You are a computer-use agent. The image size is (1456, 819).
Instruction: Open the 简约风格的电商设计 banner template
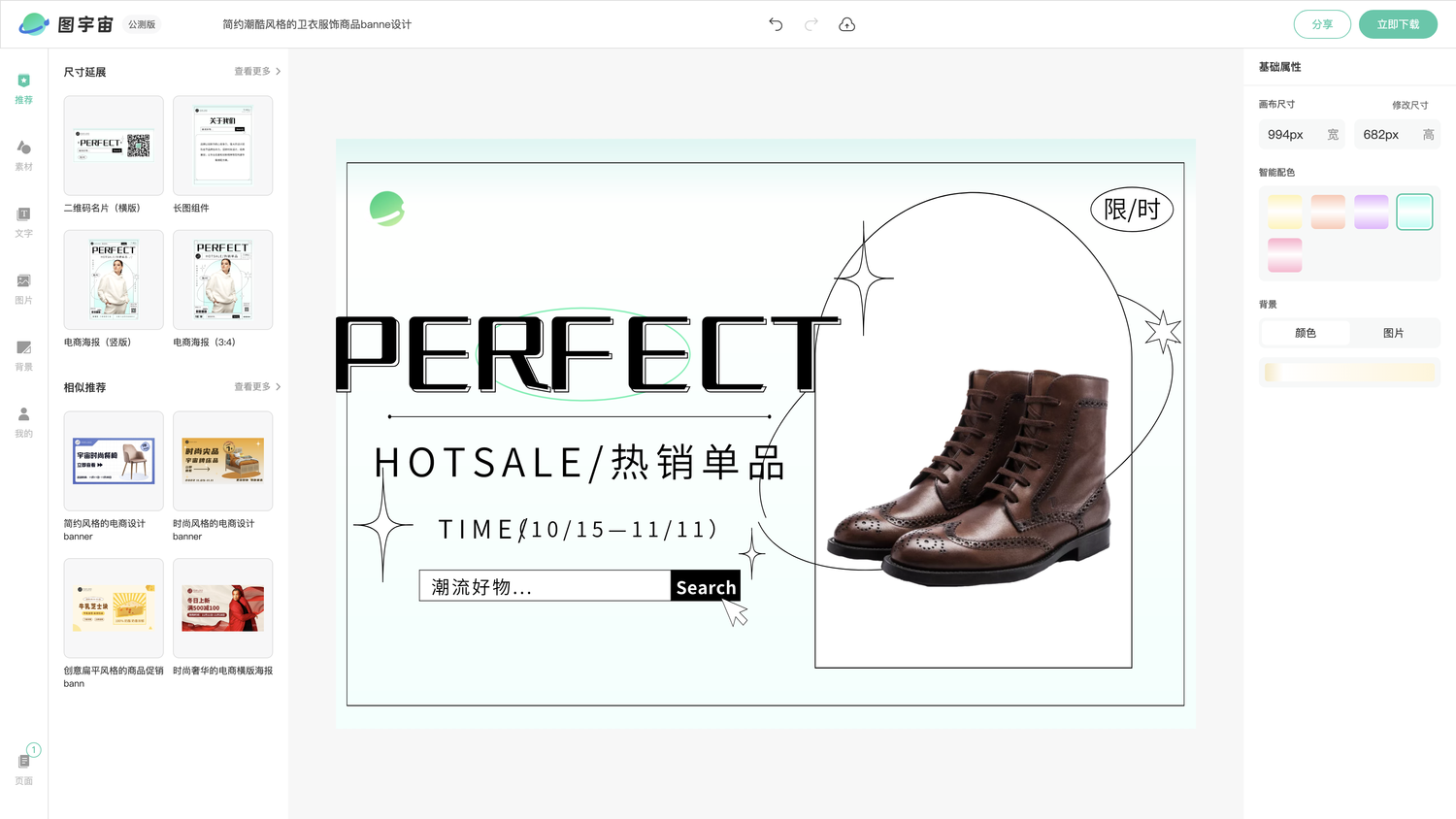coord(114,461)
